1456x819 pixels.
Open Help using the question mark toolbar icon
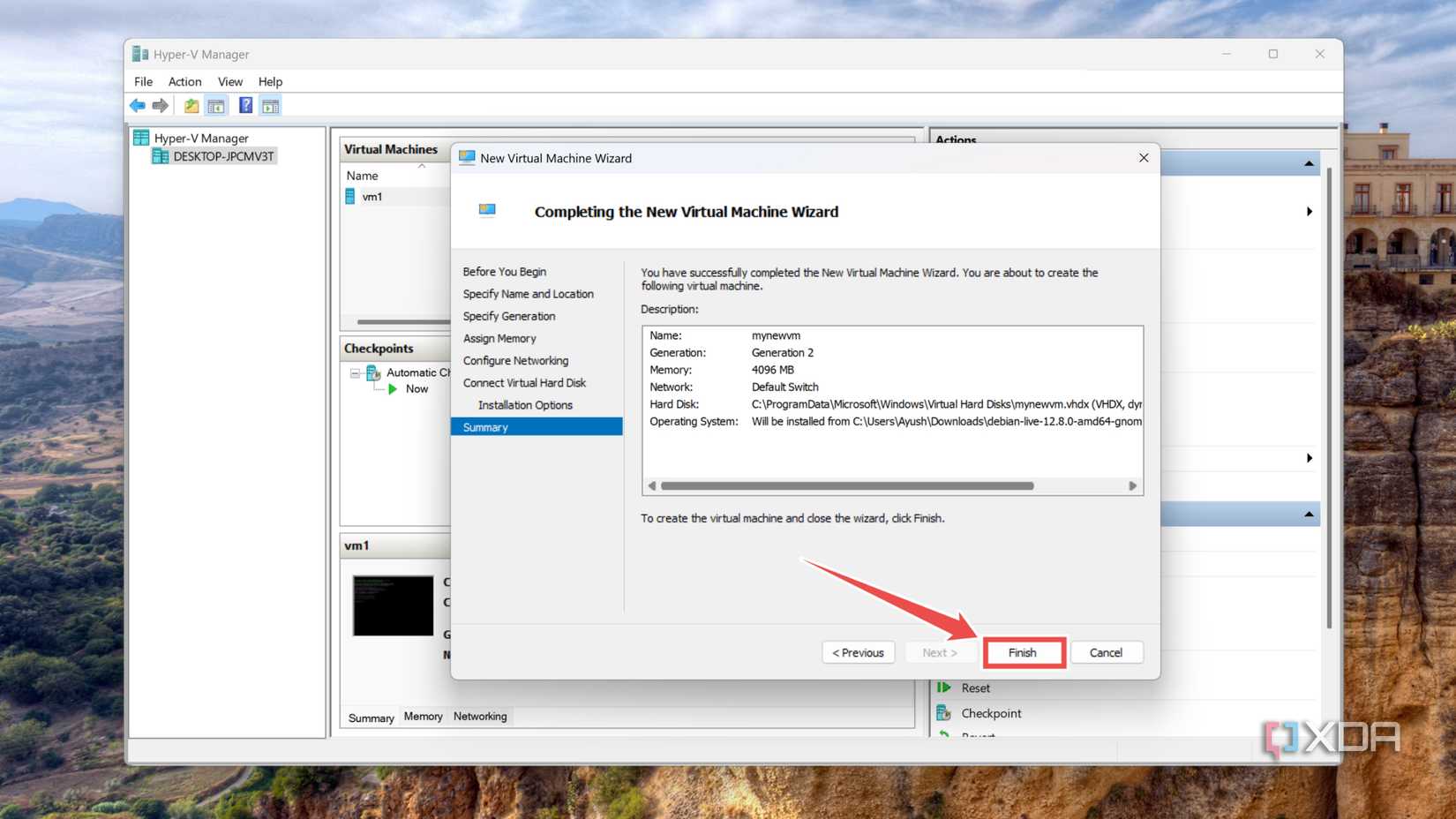[245, 105]
